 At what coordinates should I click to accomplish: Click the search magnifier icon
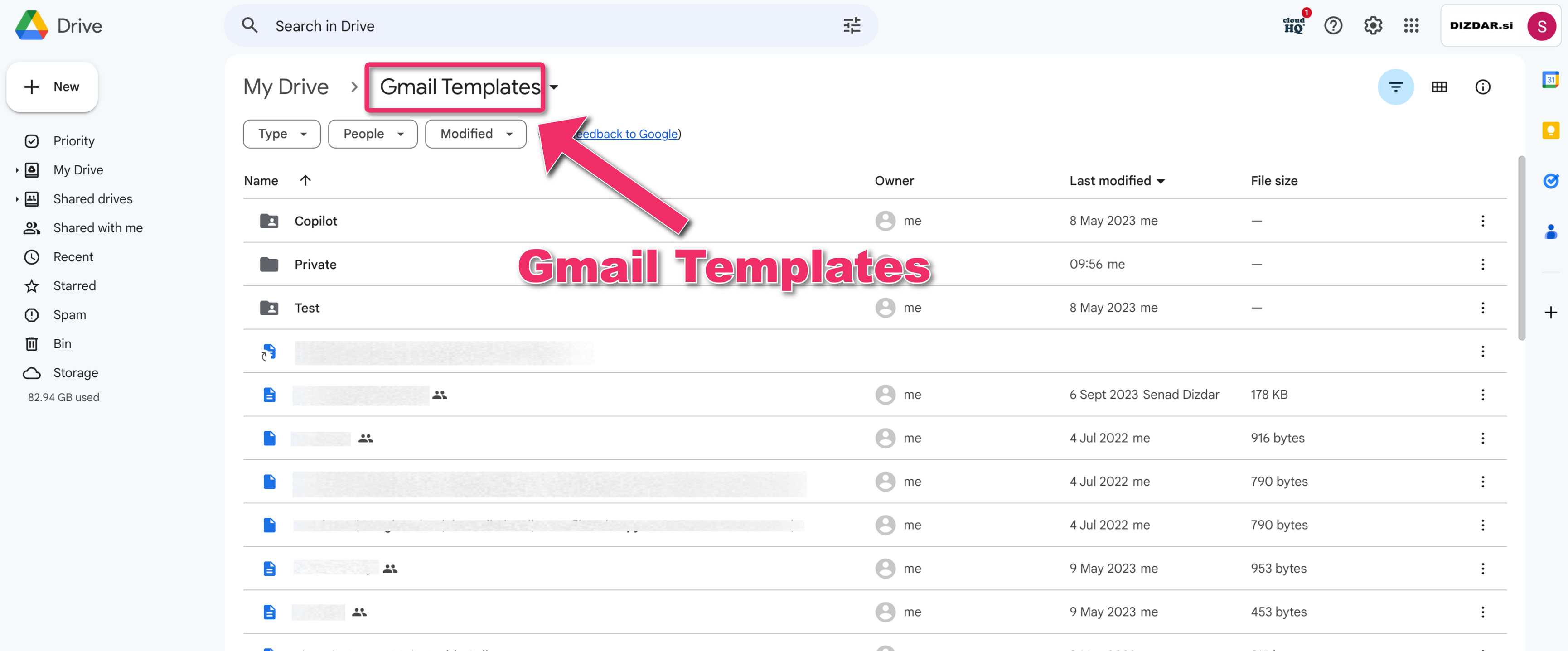(250, 25)
